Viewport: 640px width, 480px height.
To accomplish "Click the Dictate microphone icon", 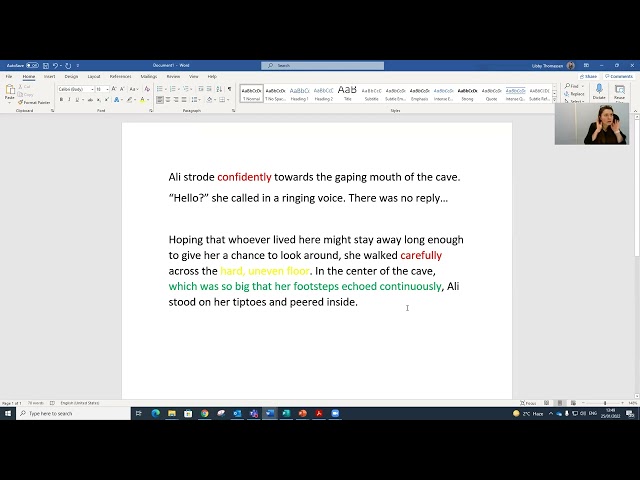I will [x=599, y=91].
